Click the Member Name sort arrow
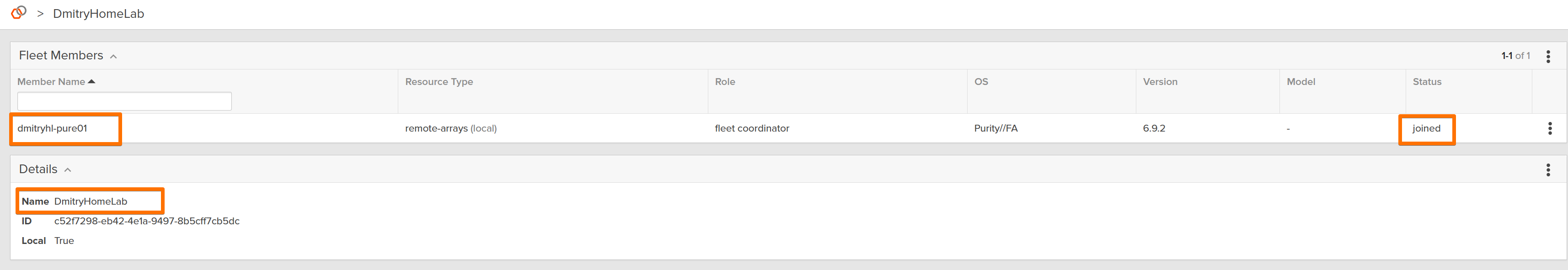1568x270 pixels. point(92,81)
